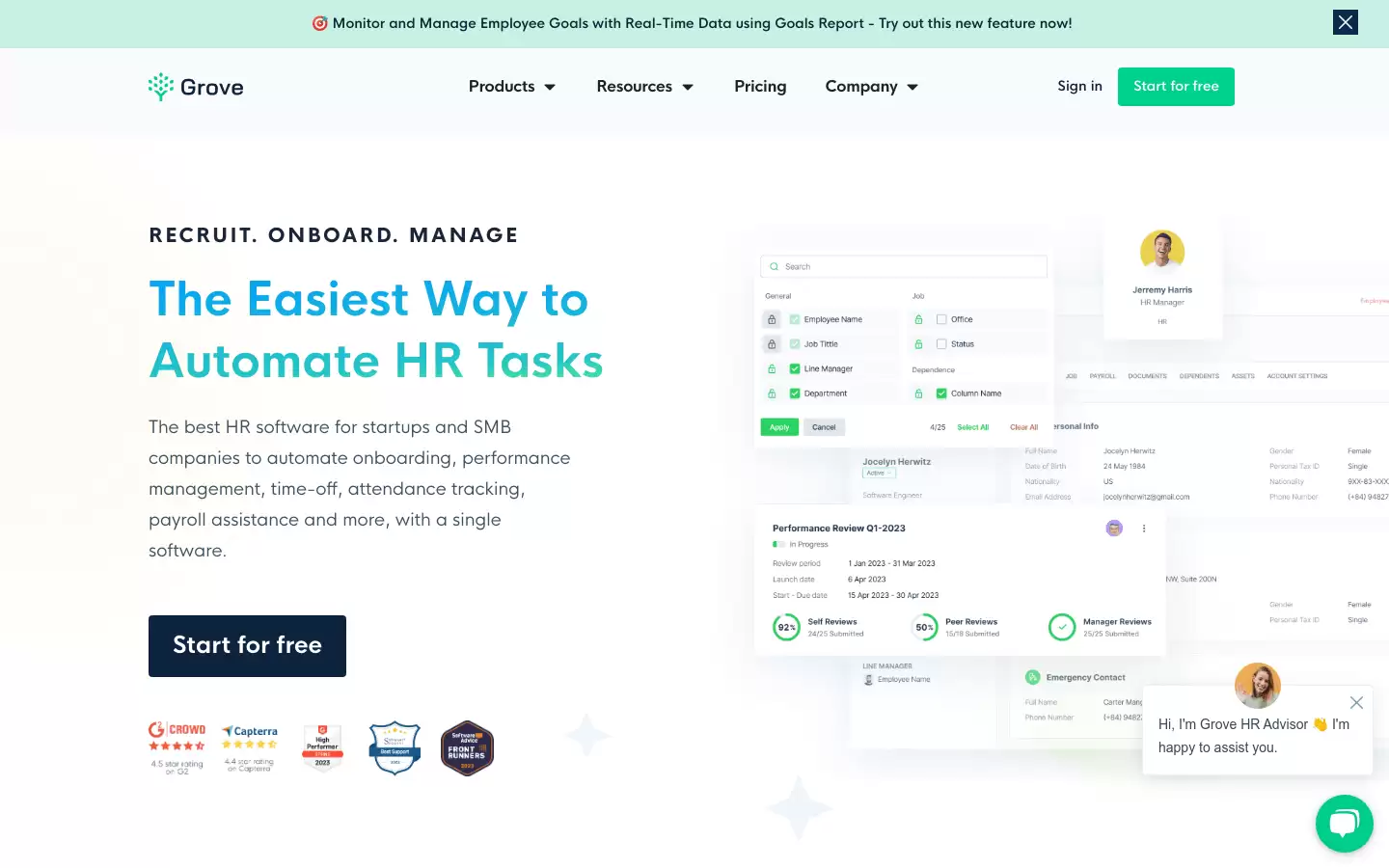Toggle the Line Manager checkbox
The width and height of the screenshot is (1389, 868).
click(795, 368)
